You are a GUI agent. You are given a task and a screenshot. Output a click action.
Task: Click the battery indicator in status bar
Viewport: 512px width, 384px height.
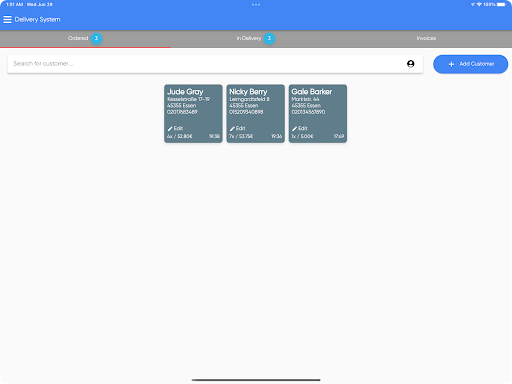501,4
